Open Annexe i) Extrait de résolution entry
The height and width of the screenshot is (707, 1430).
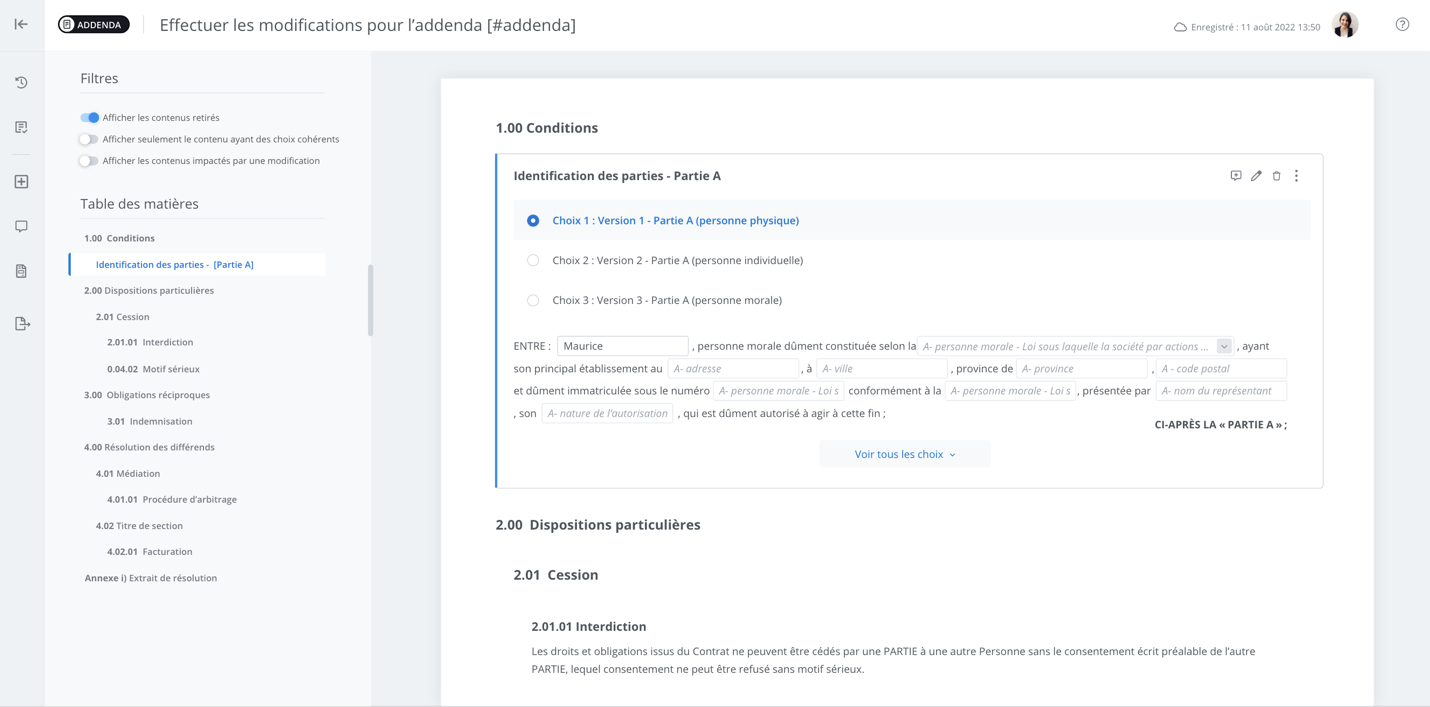click(151, 578)
